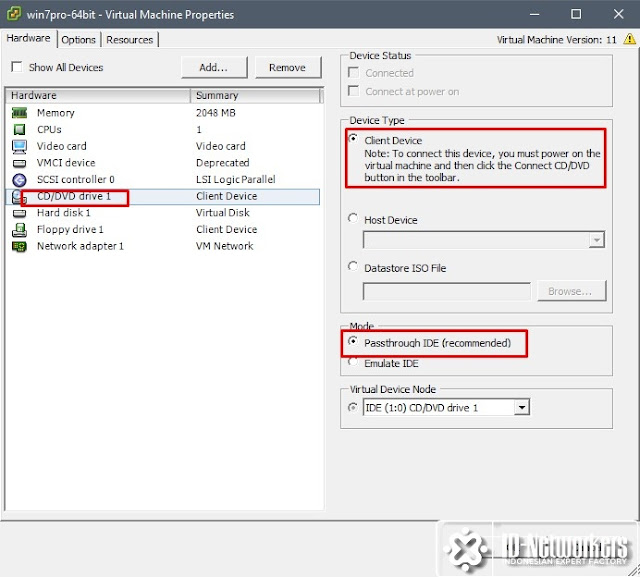
Task: Minimize the Virtual Machine Properties window
Action: tap(534, 14)
